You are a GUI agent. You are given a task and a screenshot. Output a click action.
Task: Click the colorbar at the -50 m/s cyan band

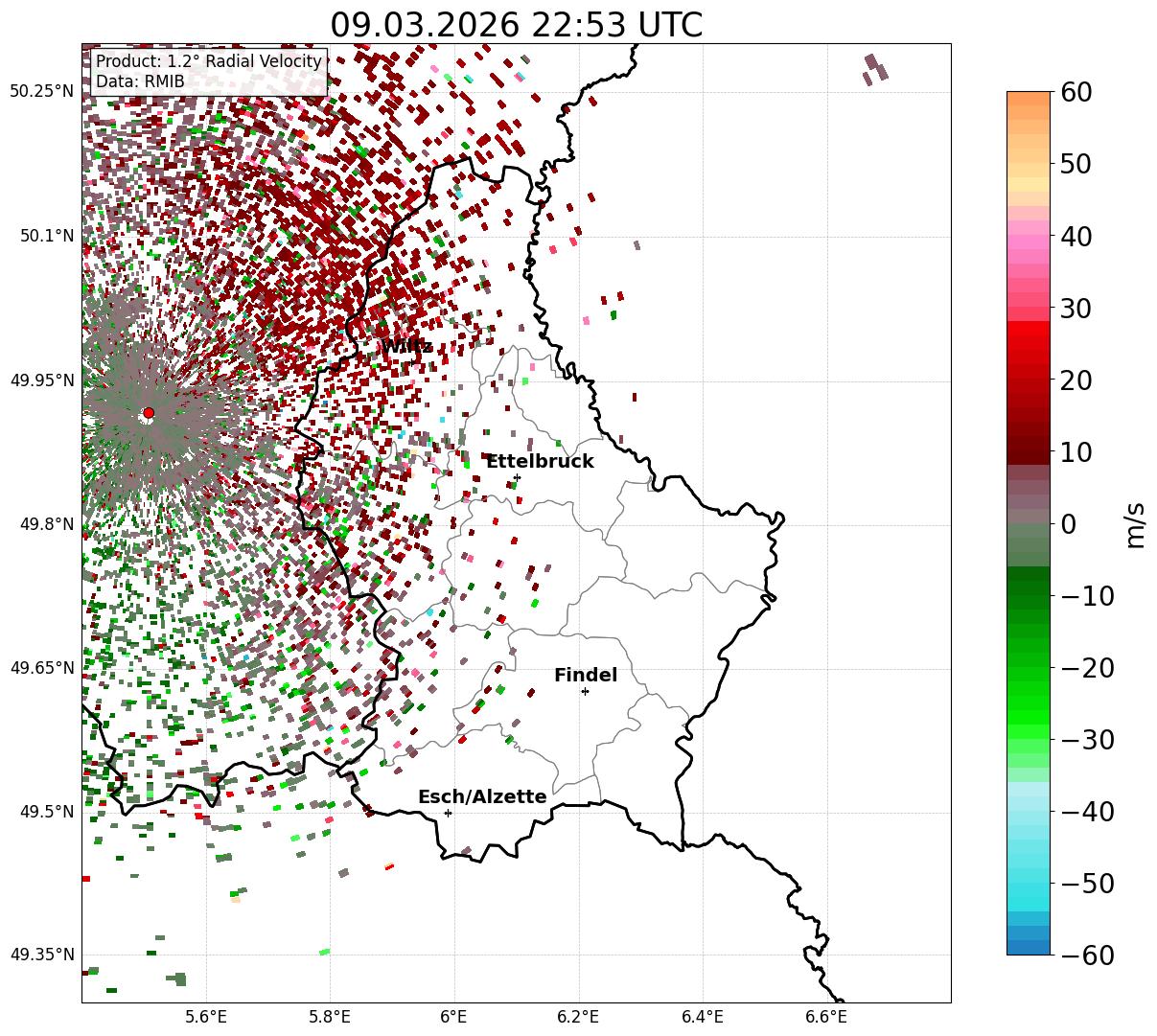point(1029,883)
